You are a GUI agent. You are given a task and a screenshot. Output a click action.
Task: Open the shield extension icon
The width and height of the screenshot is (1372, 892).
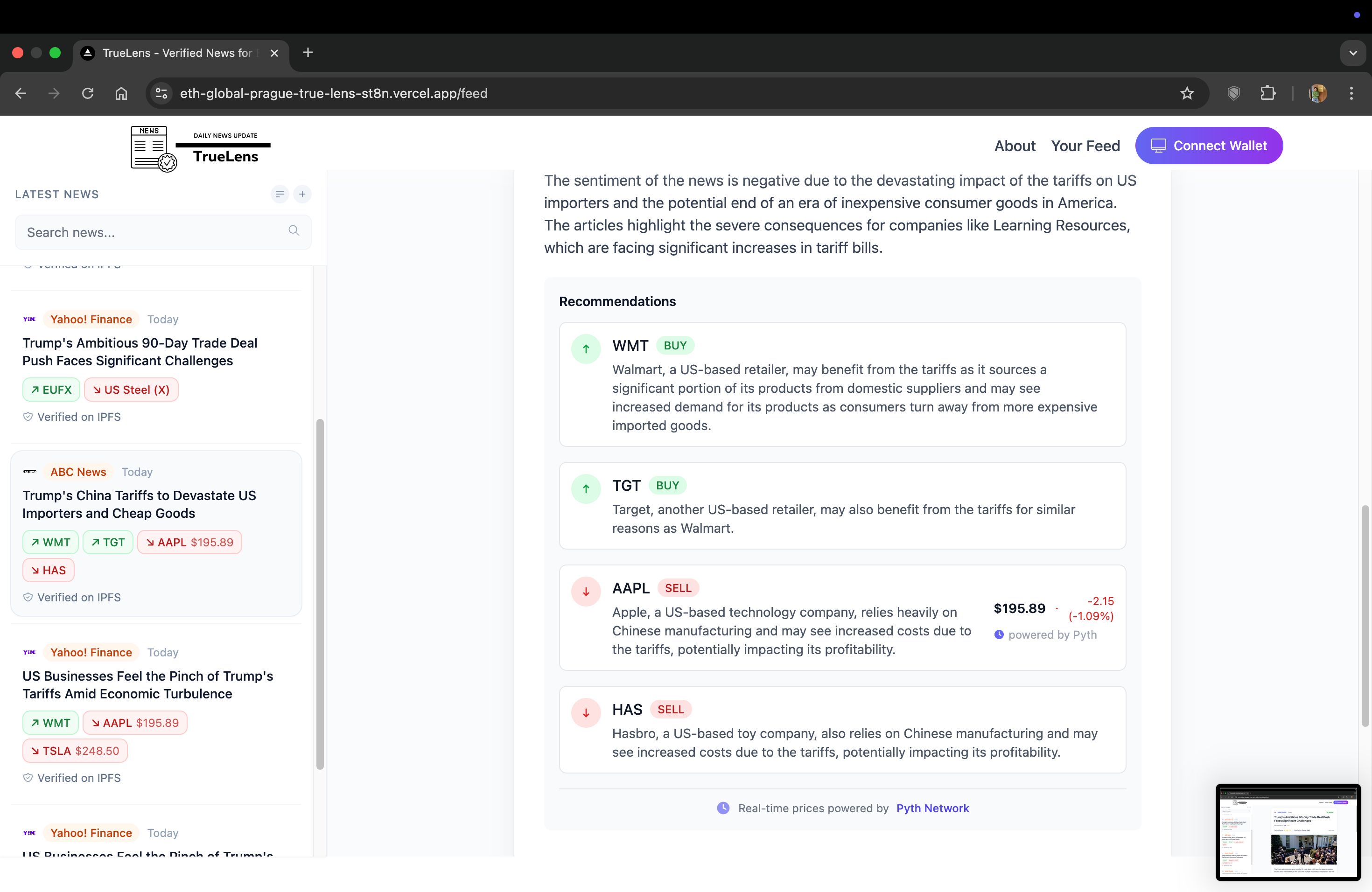pos(1234,93)
